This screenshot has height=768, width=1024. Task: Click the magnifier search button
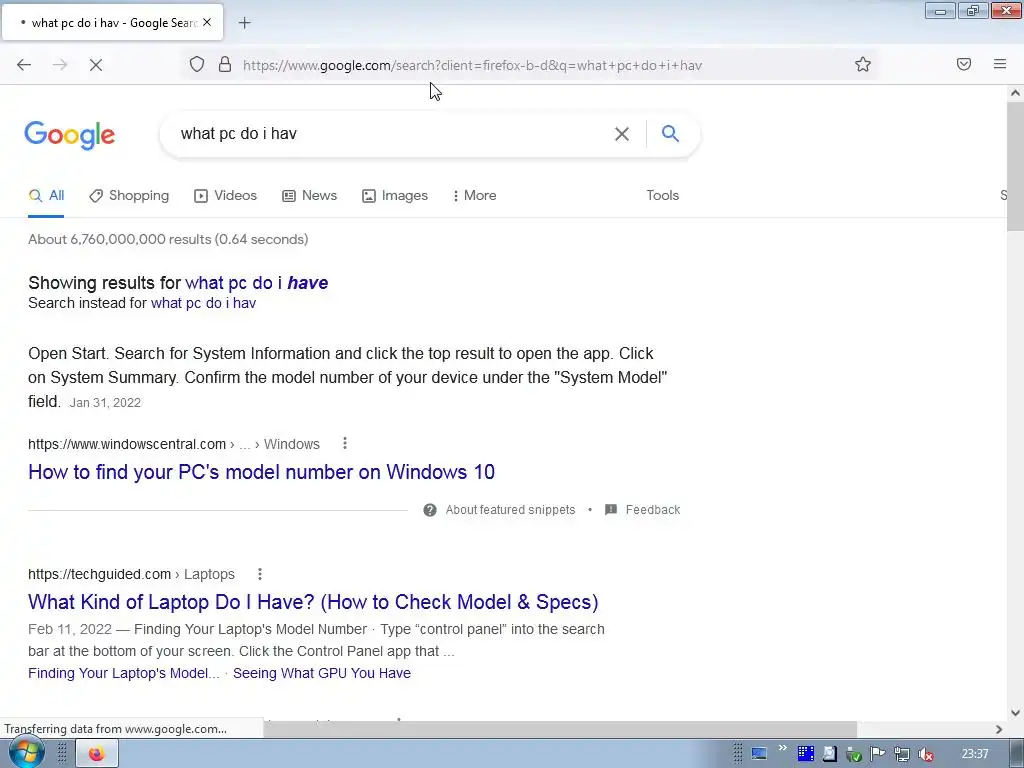pos(670,133)
